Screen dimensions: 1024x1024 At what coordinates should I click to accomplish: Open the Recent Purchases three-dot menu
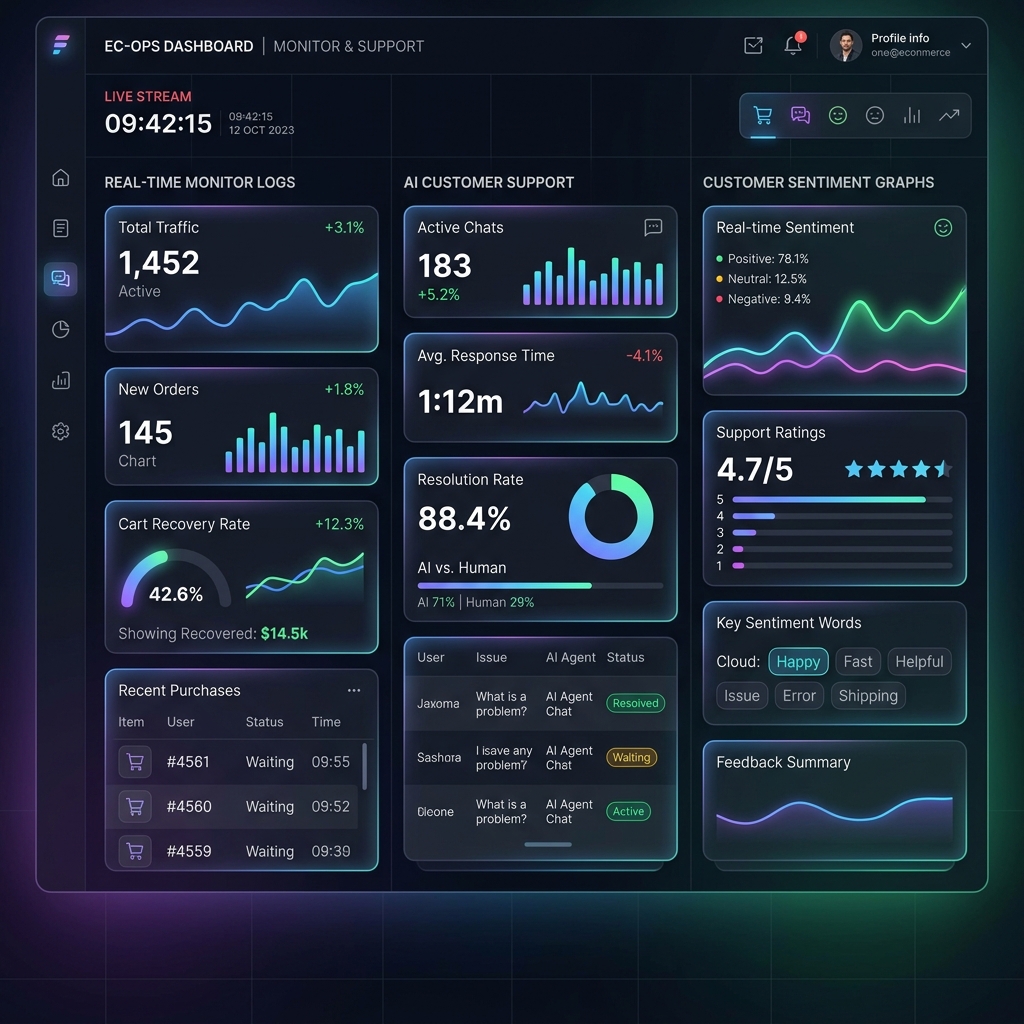click(x=354, y=690)
